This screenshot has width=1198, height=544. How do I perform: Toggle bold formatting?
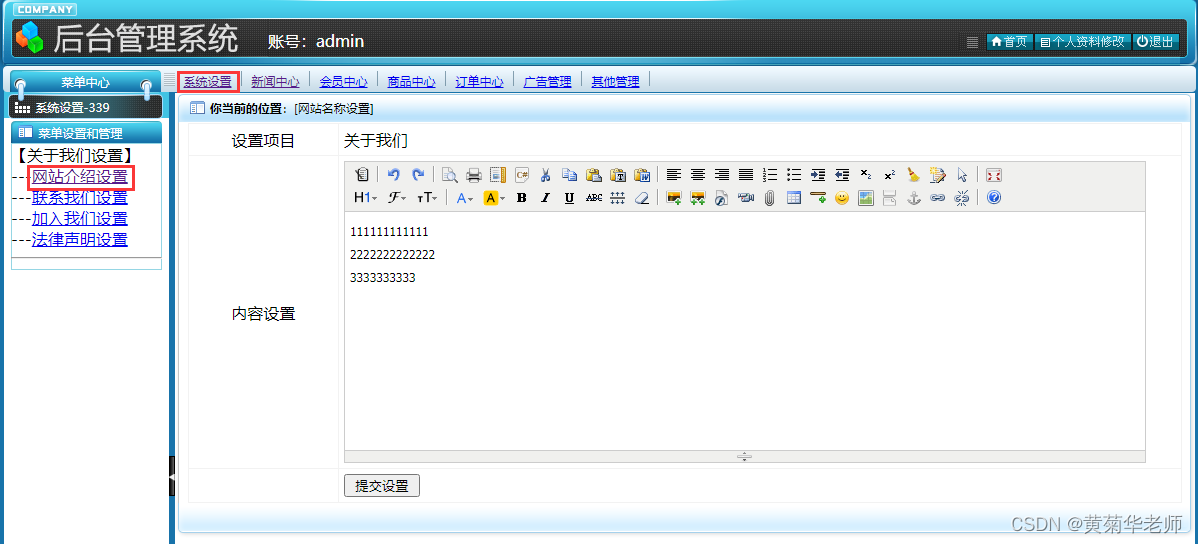pos(522,198)
